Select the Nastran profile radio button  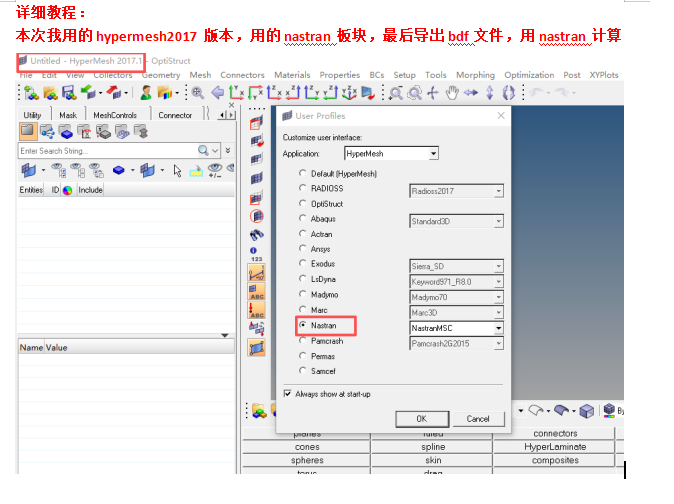(303, 325)
